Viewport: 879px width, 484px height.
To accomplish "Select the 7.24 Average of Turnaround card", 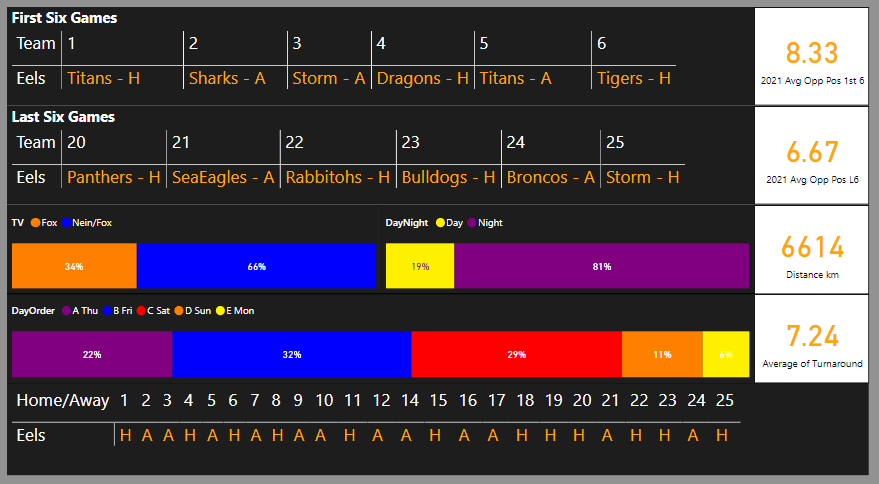I will (812, 339).
